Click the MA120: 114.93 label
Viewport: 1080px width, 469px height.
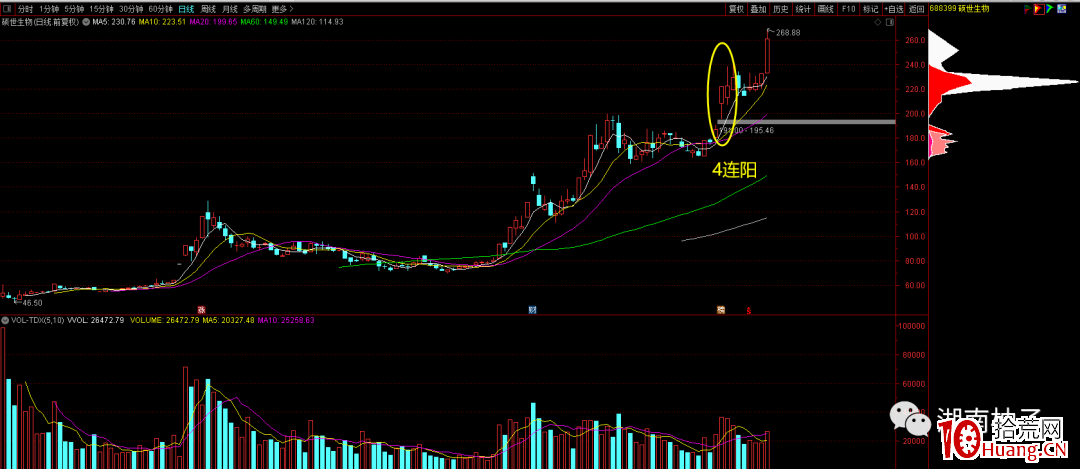(318, 22)
